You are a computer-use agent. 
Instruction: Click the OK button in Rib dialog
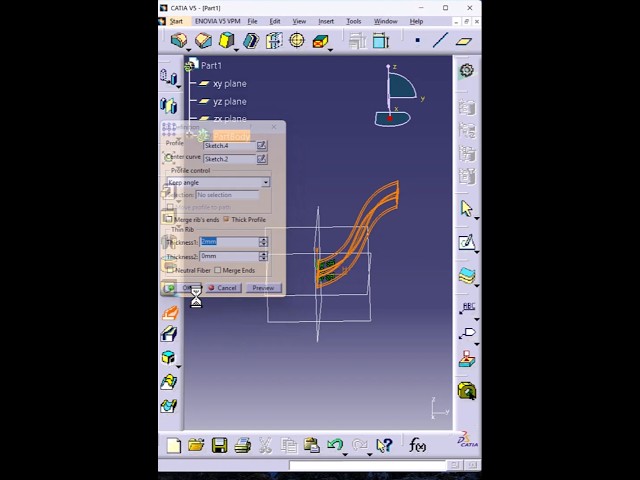(182, 288)
